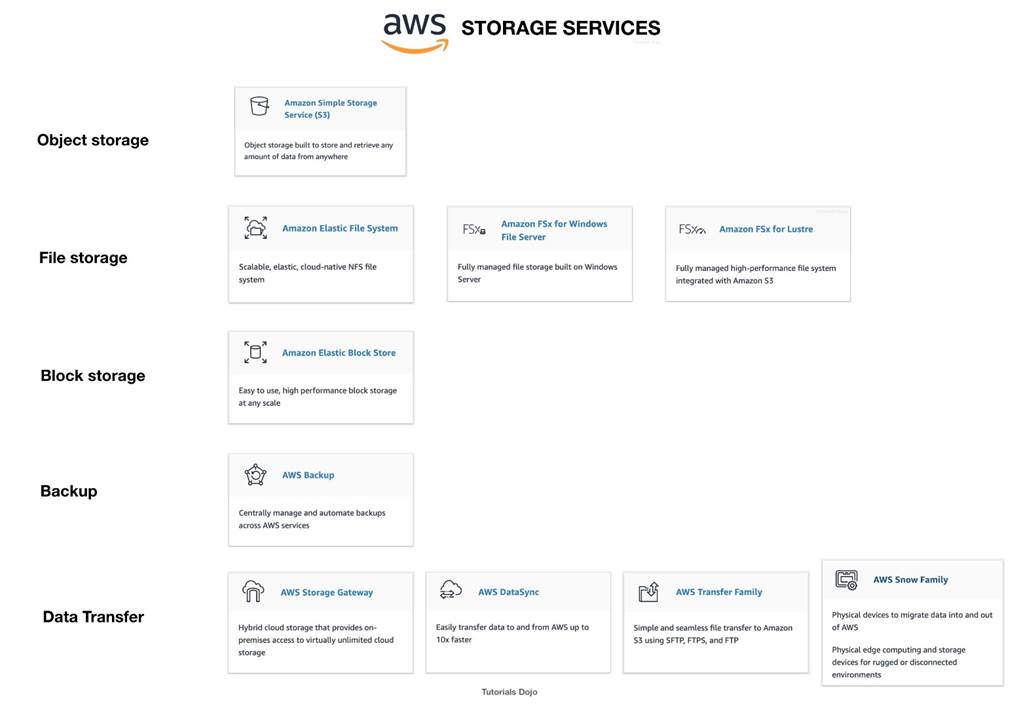1021x705 pixels.
Task: Click the AWS Backup icon
Action: 255,475
